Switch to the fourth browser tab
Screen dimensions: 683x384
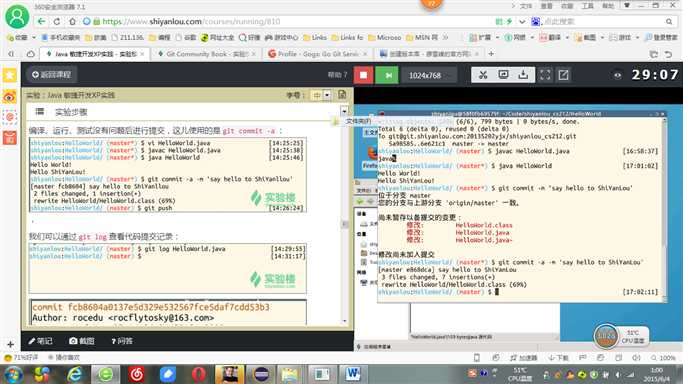tap(429, 54)
